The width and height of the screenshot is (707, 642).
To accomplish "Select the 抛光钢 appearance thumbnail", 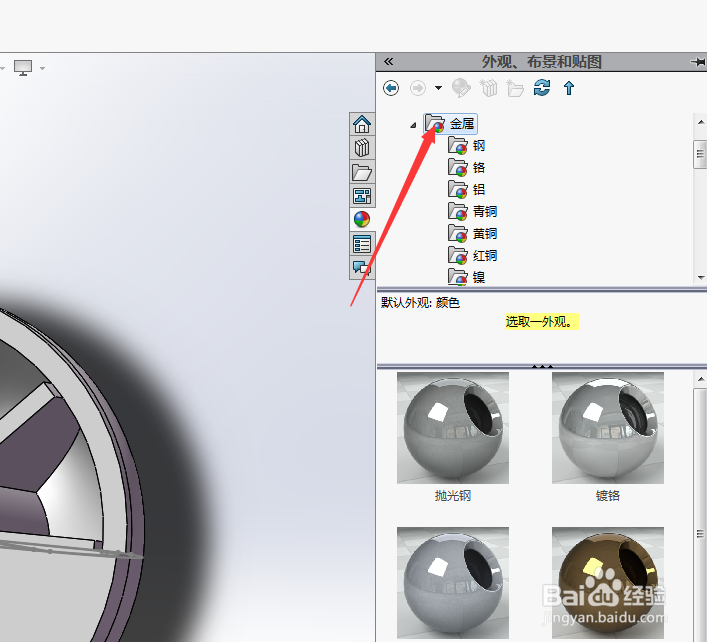I will click(453, 428).
